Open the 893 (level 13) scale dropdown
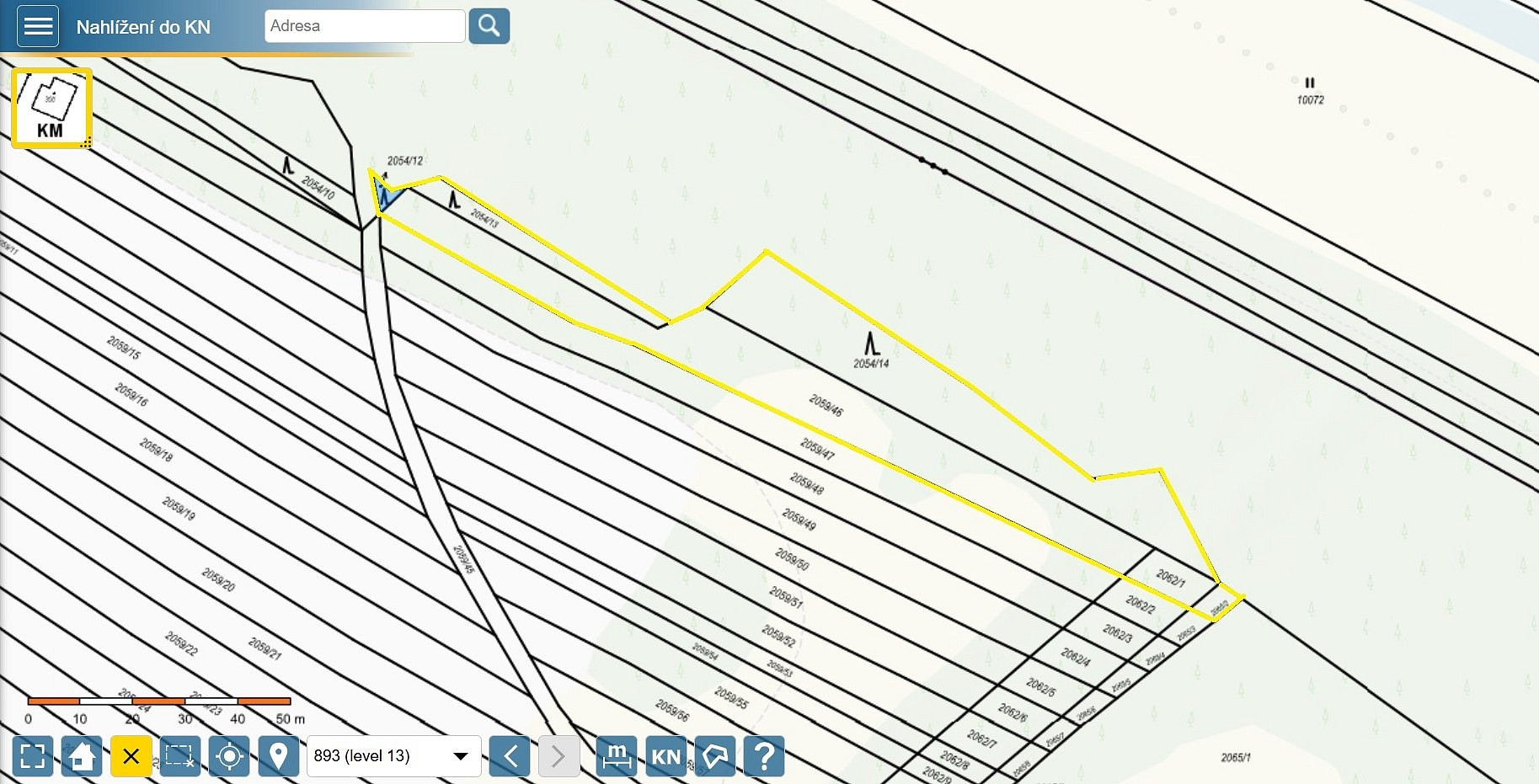 tap(394, 755)
